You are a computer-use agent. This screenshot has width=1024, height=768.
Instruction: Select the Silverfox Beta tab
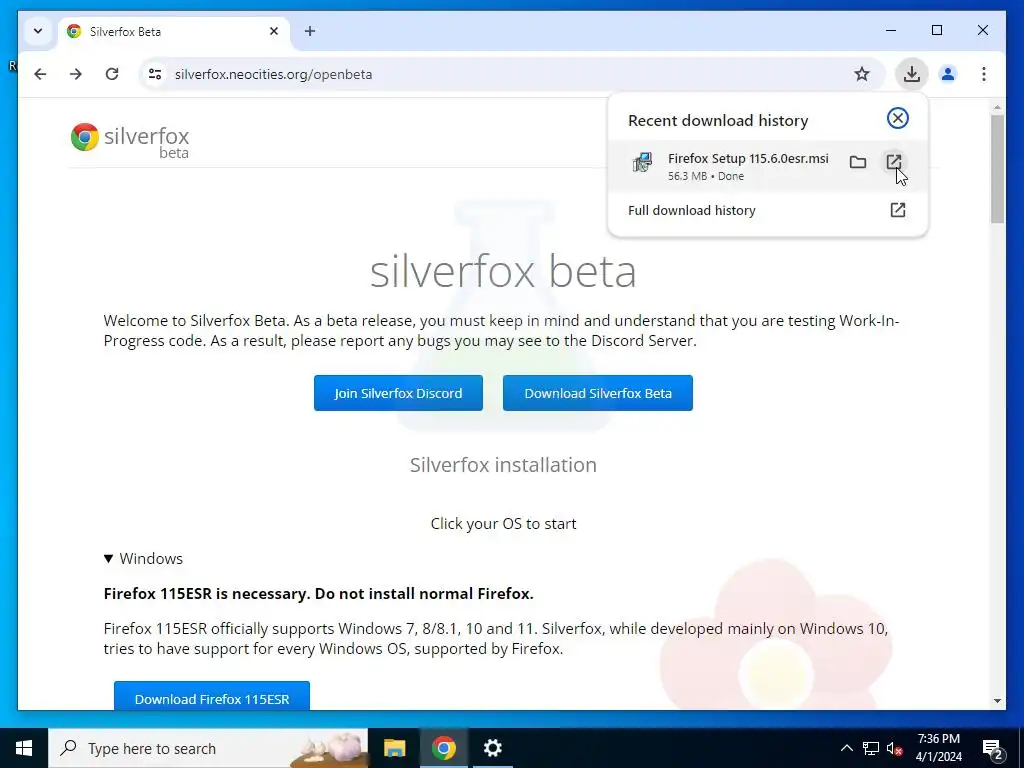click(x=174, y=31)
